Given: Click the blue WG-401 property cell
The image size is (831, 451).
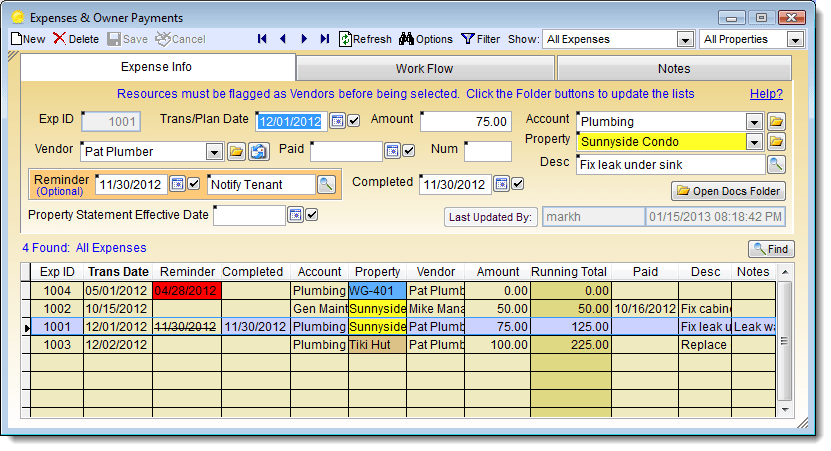Looking at the screenshot, I should coord(377,291).
